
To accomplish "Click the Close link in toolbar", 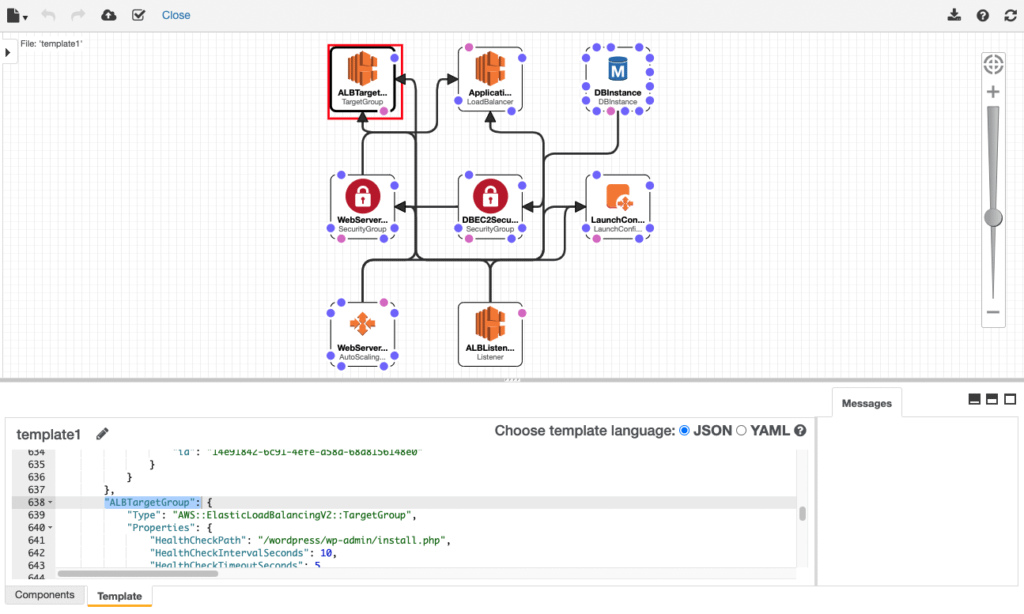I will point(176,15).
